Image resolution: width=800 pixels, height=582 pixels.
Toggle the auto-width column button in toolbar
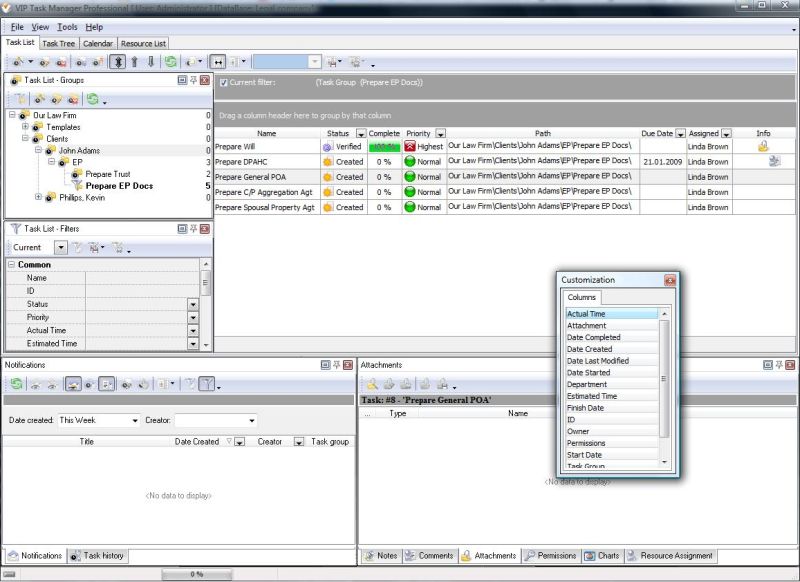[x=217, y=62]
